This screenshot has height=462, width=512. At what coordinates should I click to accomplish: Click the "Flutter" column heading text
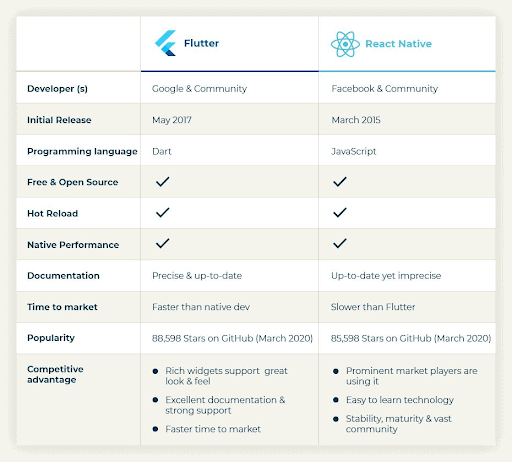pyautogui.click(x=201, y=43)
